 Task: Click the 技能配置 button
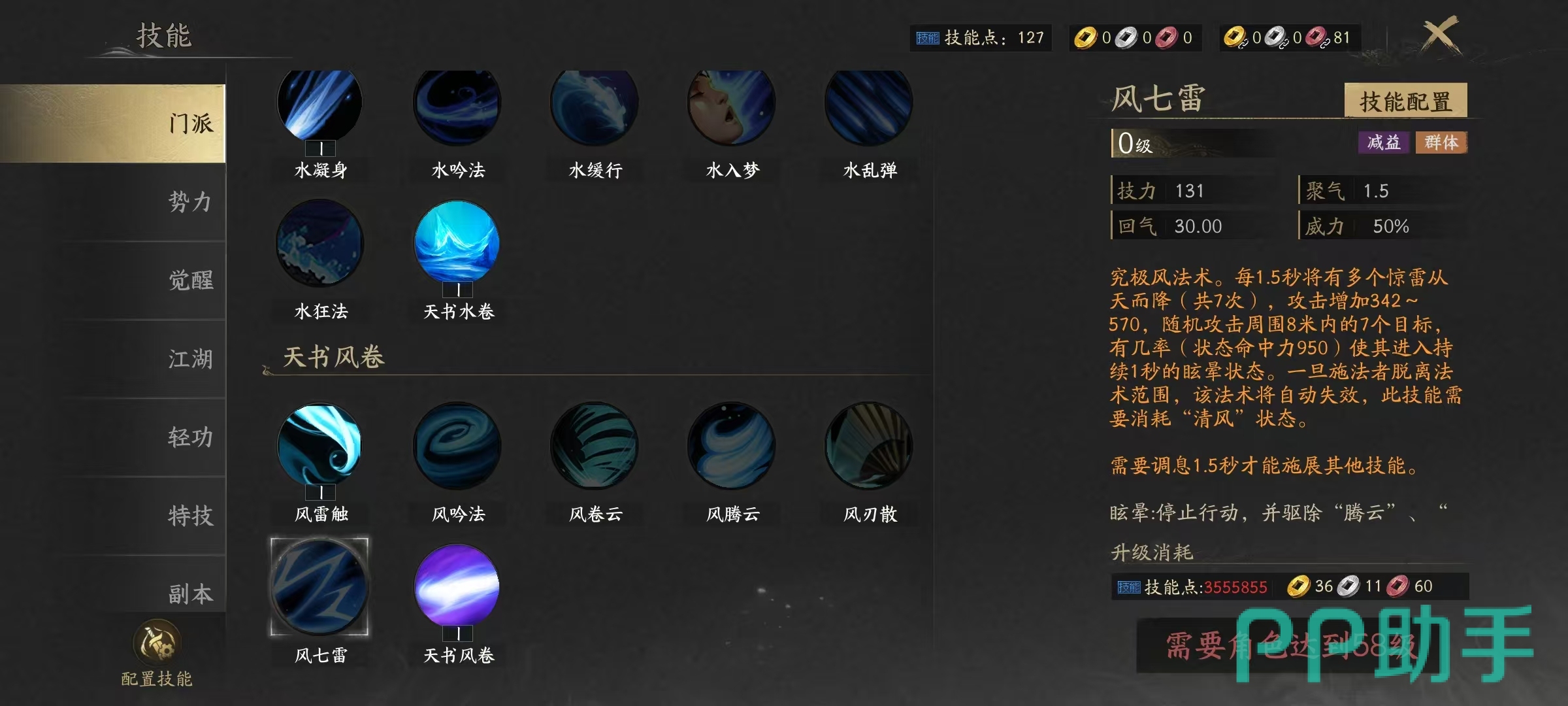coord(1405,101)
